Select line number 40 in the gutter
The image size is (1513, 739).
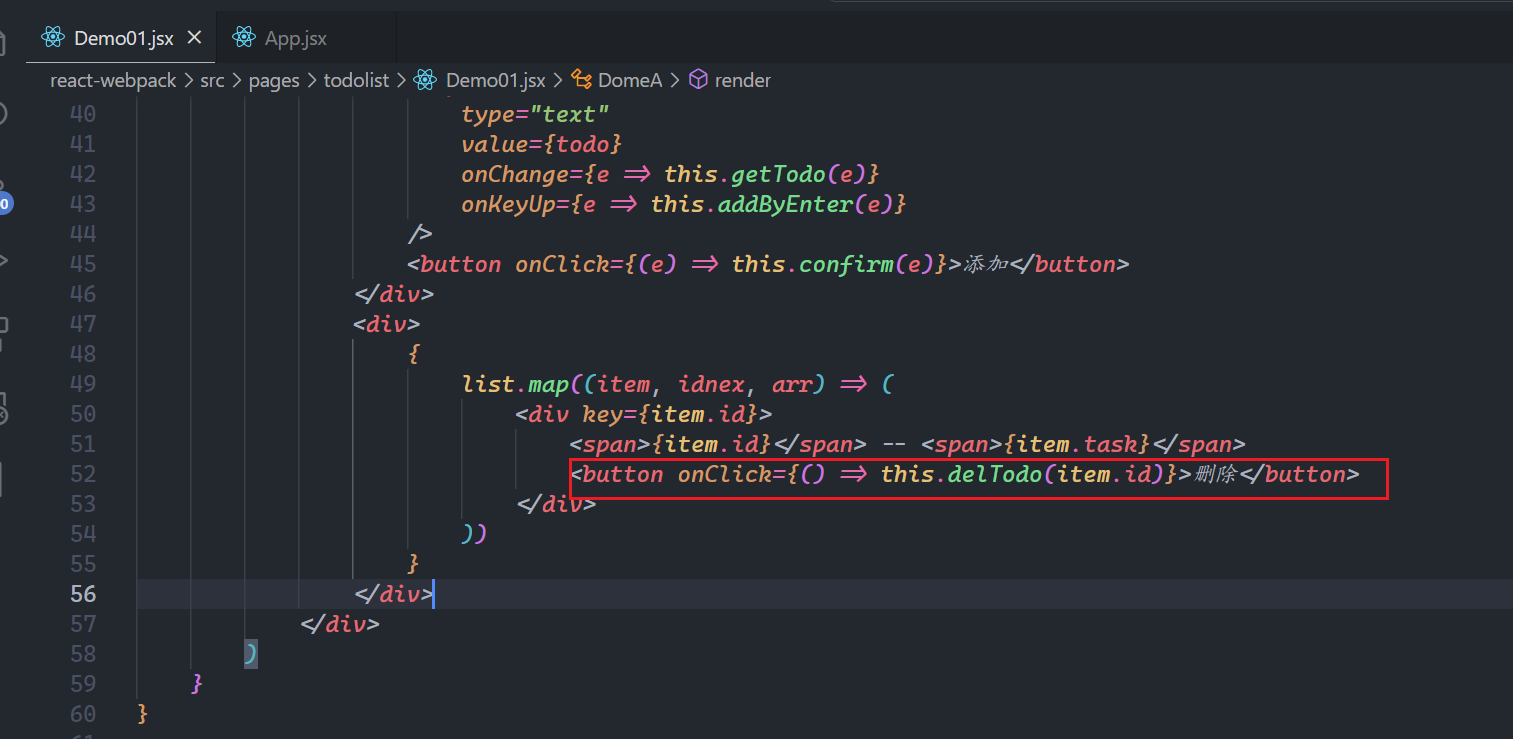point(83,114)
